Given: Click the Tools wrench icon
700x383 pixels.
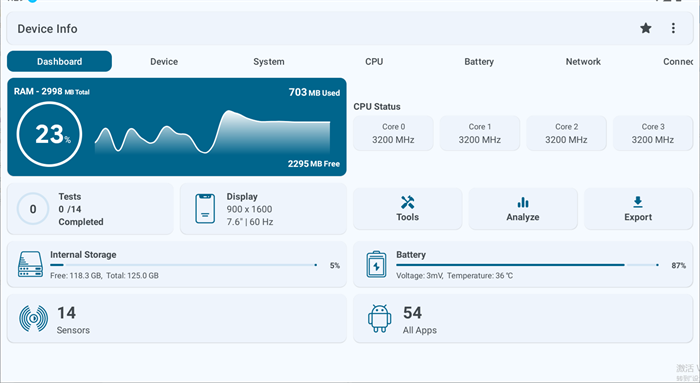Looking at the screenshot, I should [x=407, y=202].
